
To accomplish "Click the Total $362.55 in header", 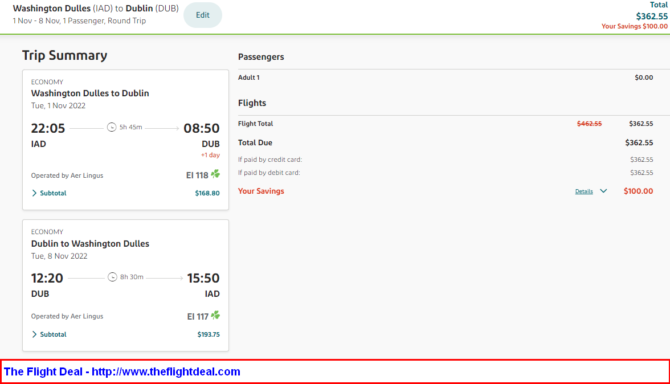I will pos(652,16).
